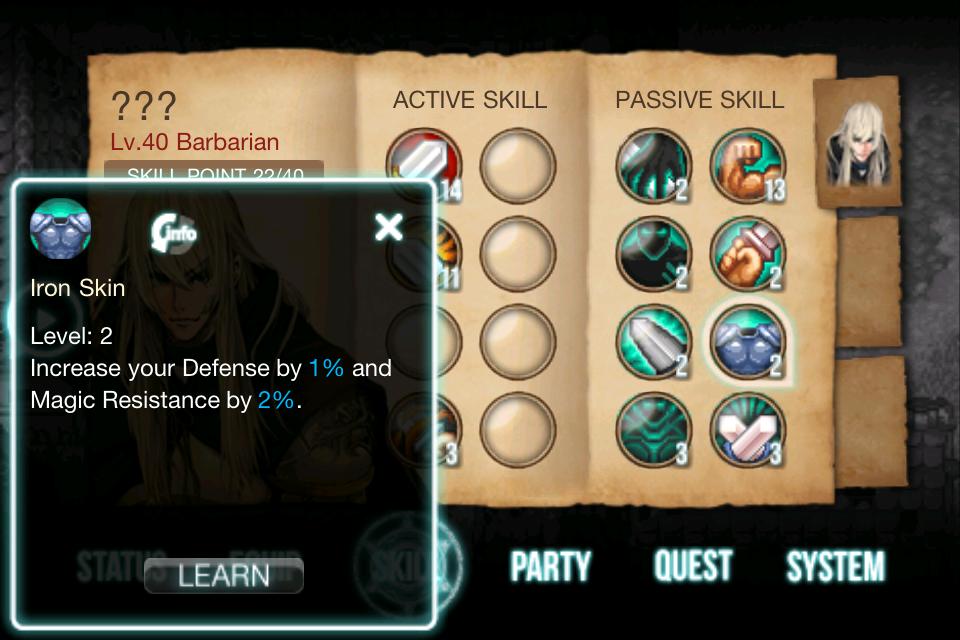960x640 pixels.
Task: Select the Iron Skin armor passive skill
Action: tap(748, 342)
